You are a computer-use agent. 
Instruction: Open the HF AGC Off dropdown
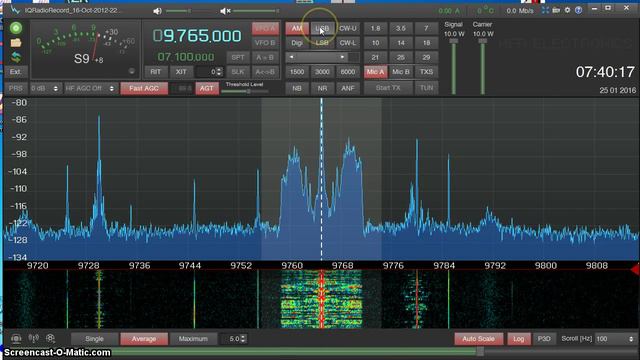91,88
